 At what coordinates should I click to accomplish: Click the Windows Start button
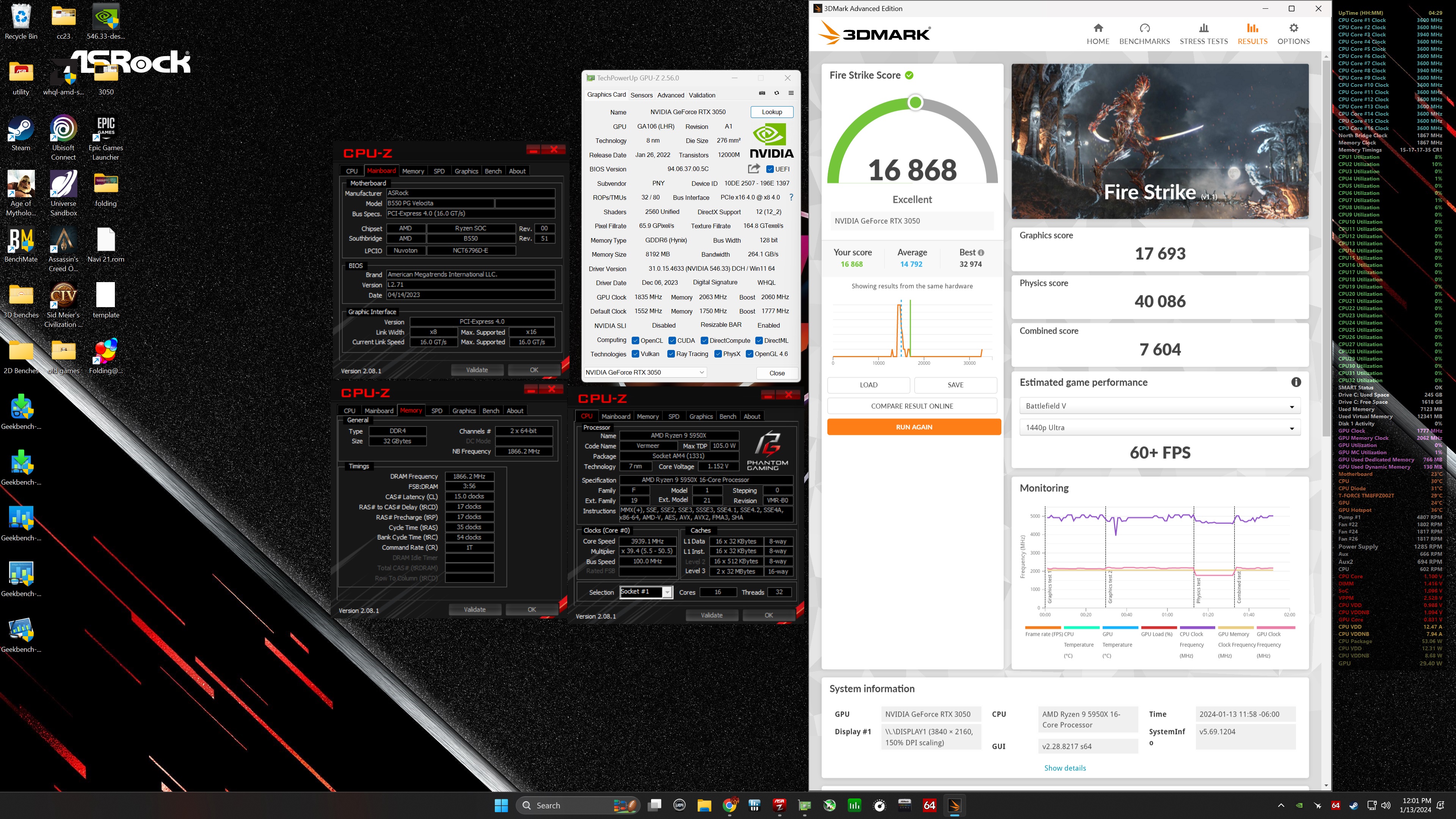(x=501, y=805)
